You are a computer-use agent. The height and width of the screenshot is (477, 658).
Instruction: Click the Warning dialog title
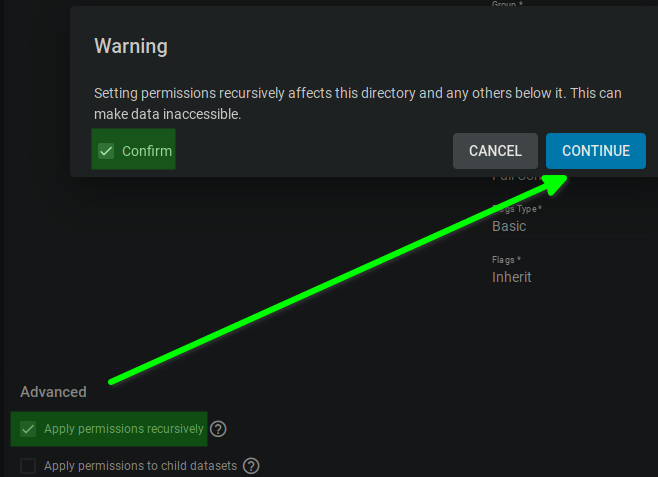pyautogui.click(x=131, y=46)
